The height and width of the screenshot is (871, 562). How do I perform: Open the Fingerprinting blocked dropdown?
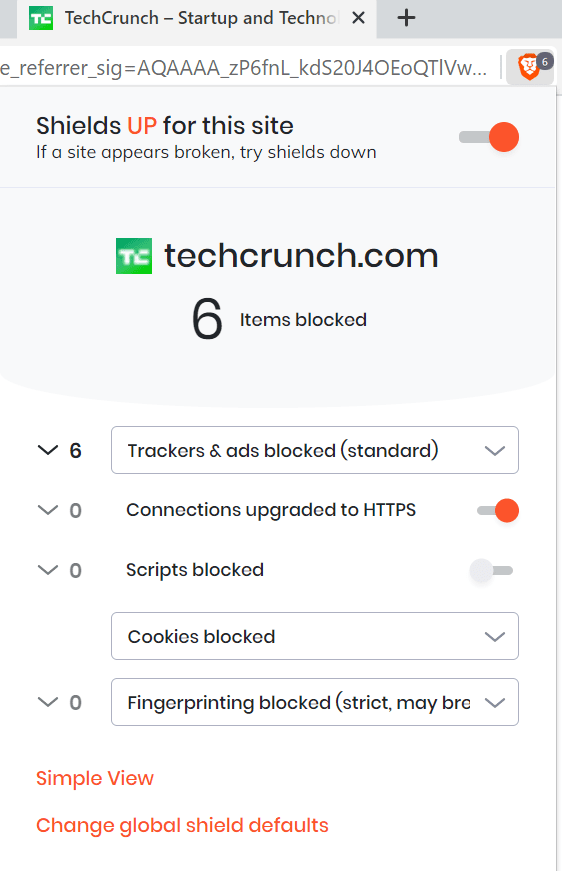[x=315, y=702]
